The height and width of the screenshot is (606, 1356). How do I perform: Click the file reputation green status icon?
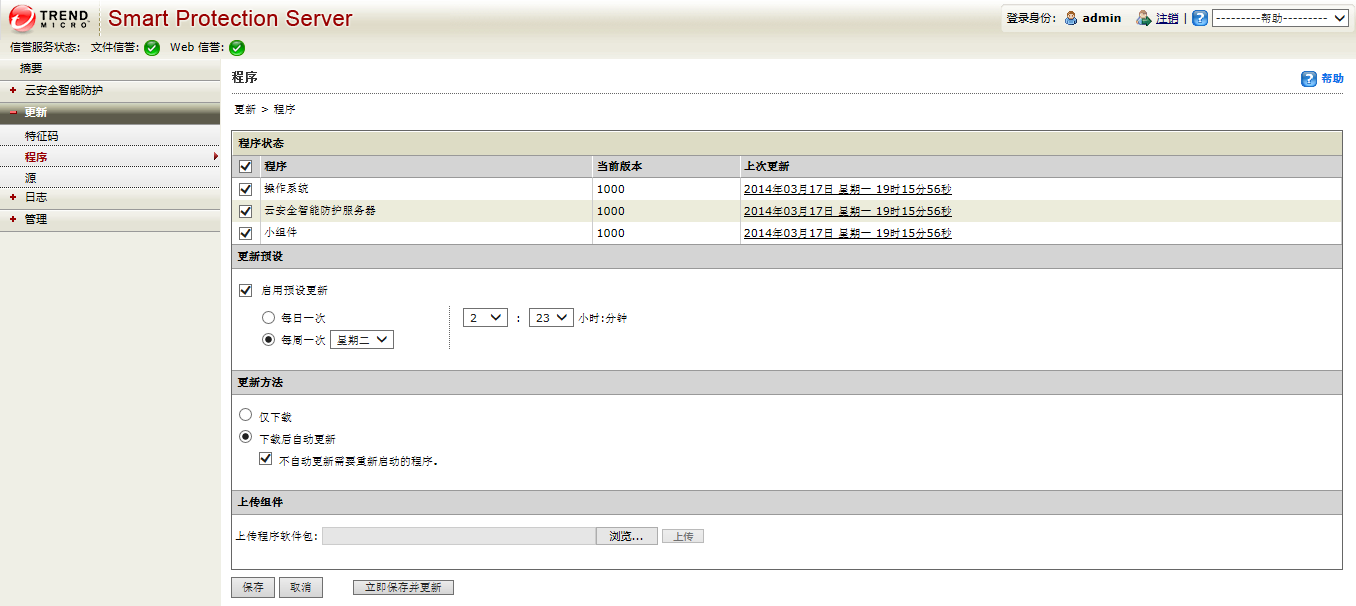(152, 48)
